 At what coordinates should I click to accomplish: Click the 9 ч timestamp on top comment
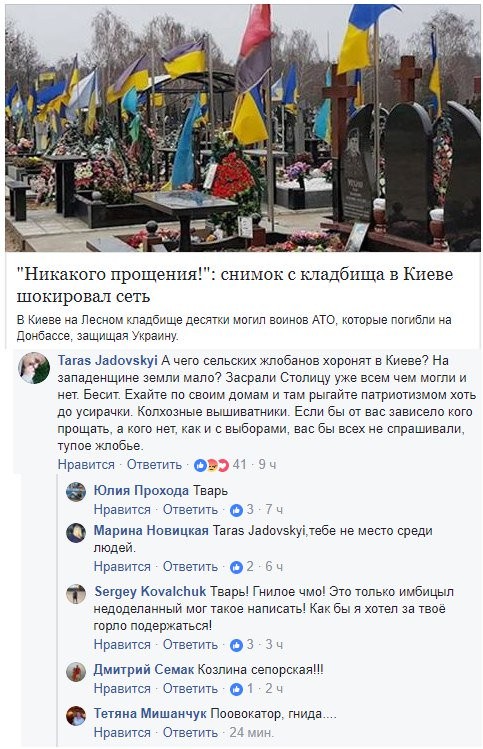coord(268,465)
